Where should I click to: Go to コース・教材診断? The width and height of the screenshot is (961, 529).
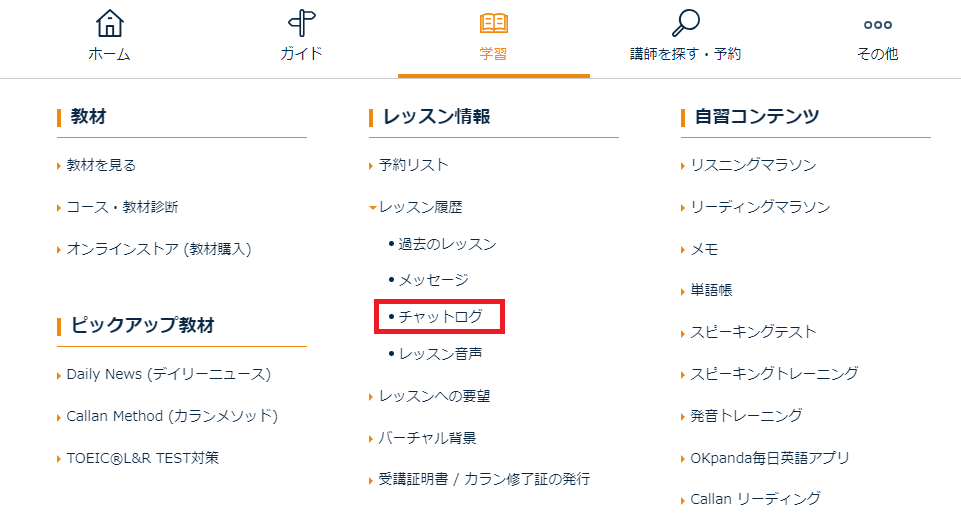click(x=122, y=207)
